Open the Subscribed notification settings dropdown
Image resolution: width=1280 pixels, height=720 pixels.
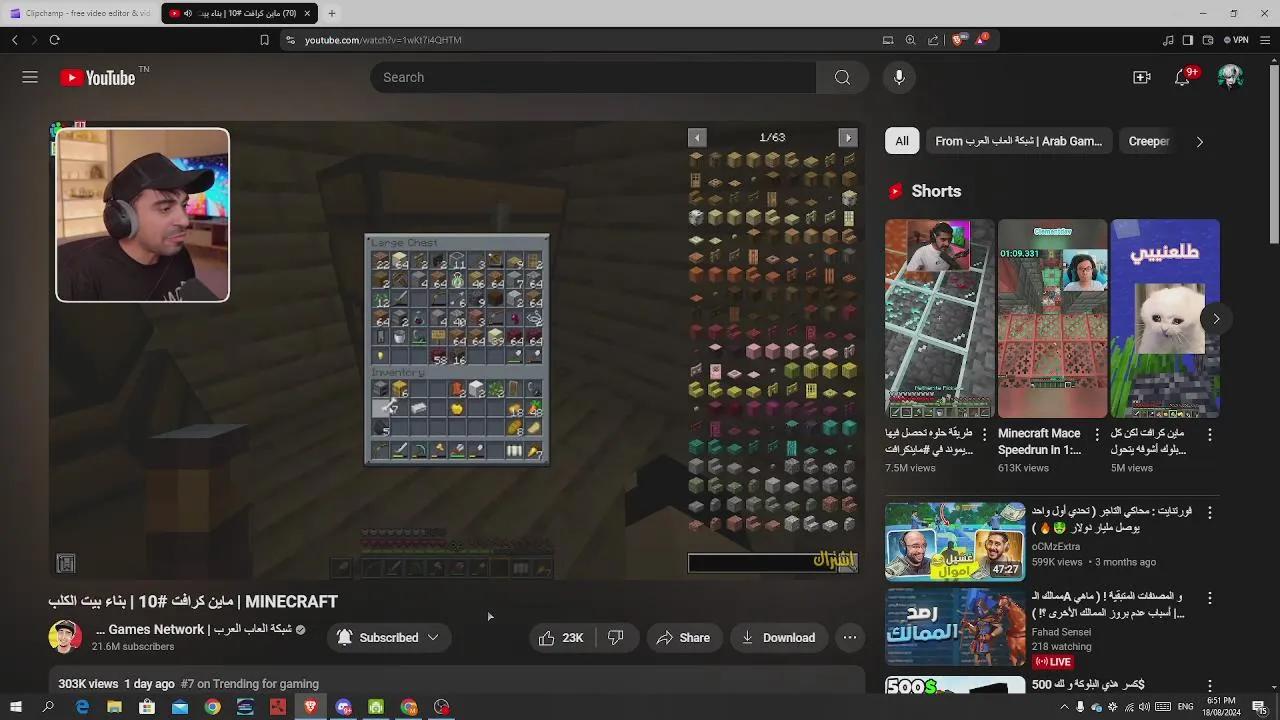[x=432, y=637]
